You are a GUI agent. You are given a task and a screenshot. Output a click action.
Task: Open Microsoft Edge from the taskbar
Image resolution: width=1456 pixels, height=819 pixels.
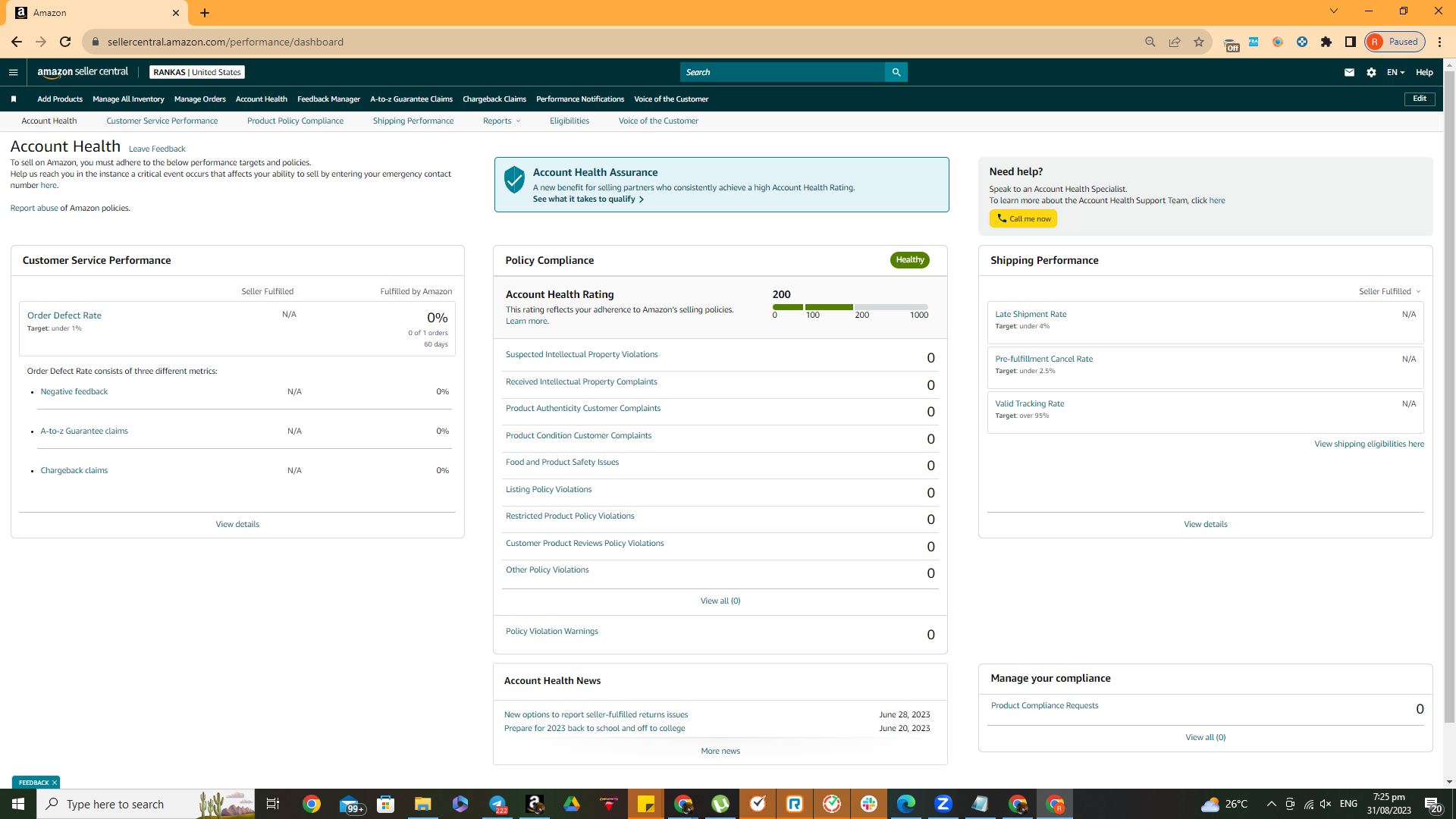[x=906, y=804]
